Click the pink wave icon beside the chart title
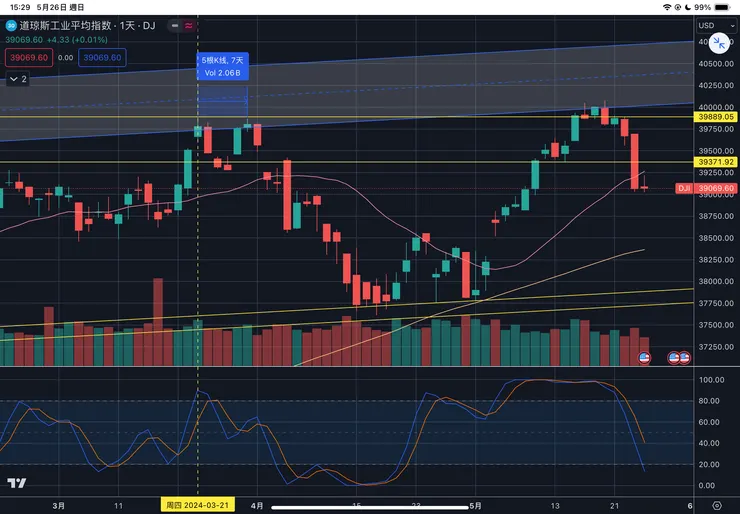This screenshot has width=740, height=514. pyautogui.click(x=189, y=25)
